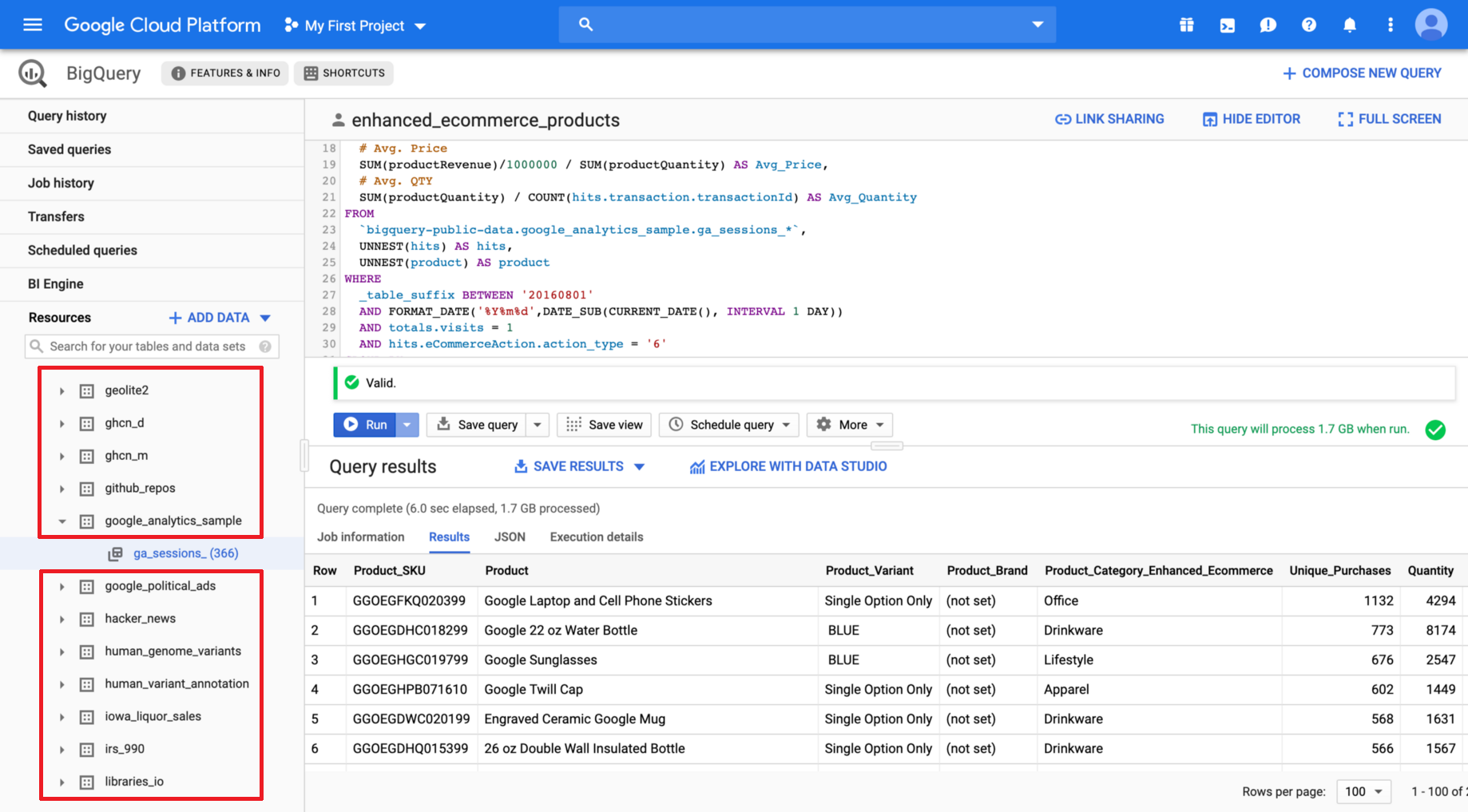Click the top search input field
The height and width of the screenshot is (812, 1468).
tap(807, 25)
